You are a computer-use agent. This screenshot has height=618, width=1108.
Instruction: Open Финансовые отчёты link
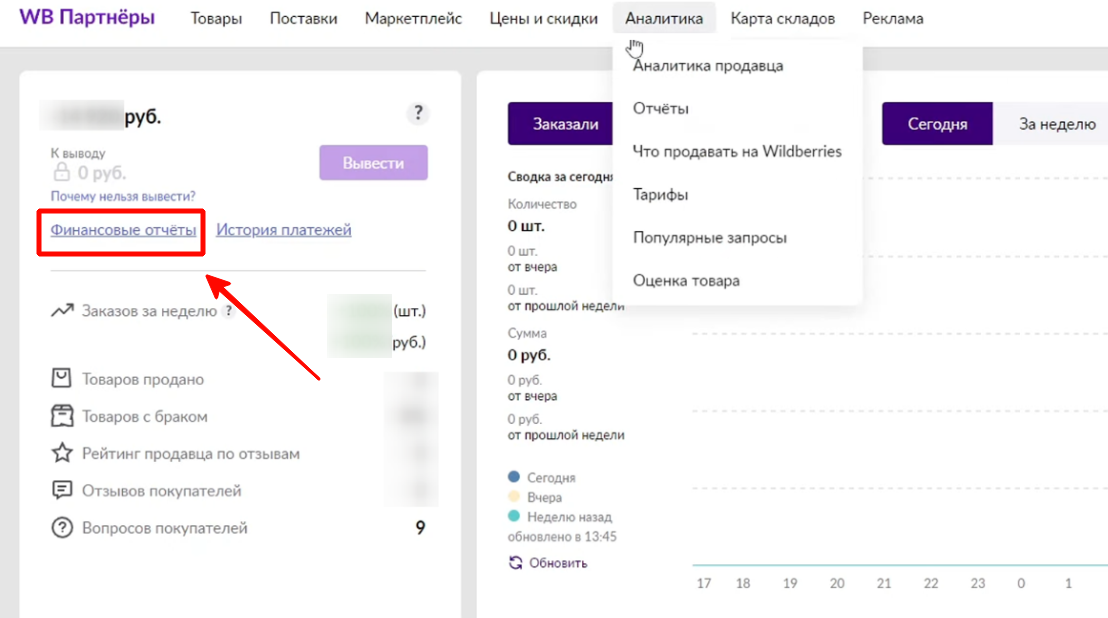[x=123, y=230]
